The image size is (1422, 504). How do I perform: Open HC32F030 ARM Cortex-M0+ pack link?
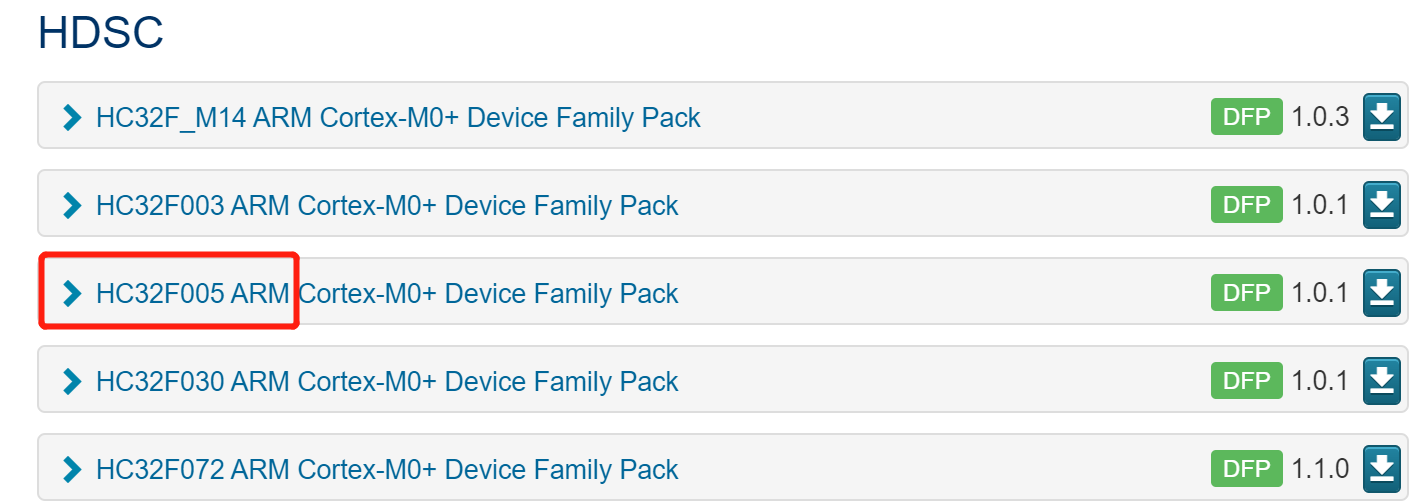(x=387, y=381)
